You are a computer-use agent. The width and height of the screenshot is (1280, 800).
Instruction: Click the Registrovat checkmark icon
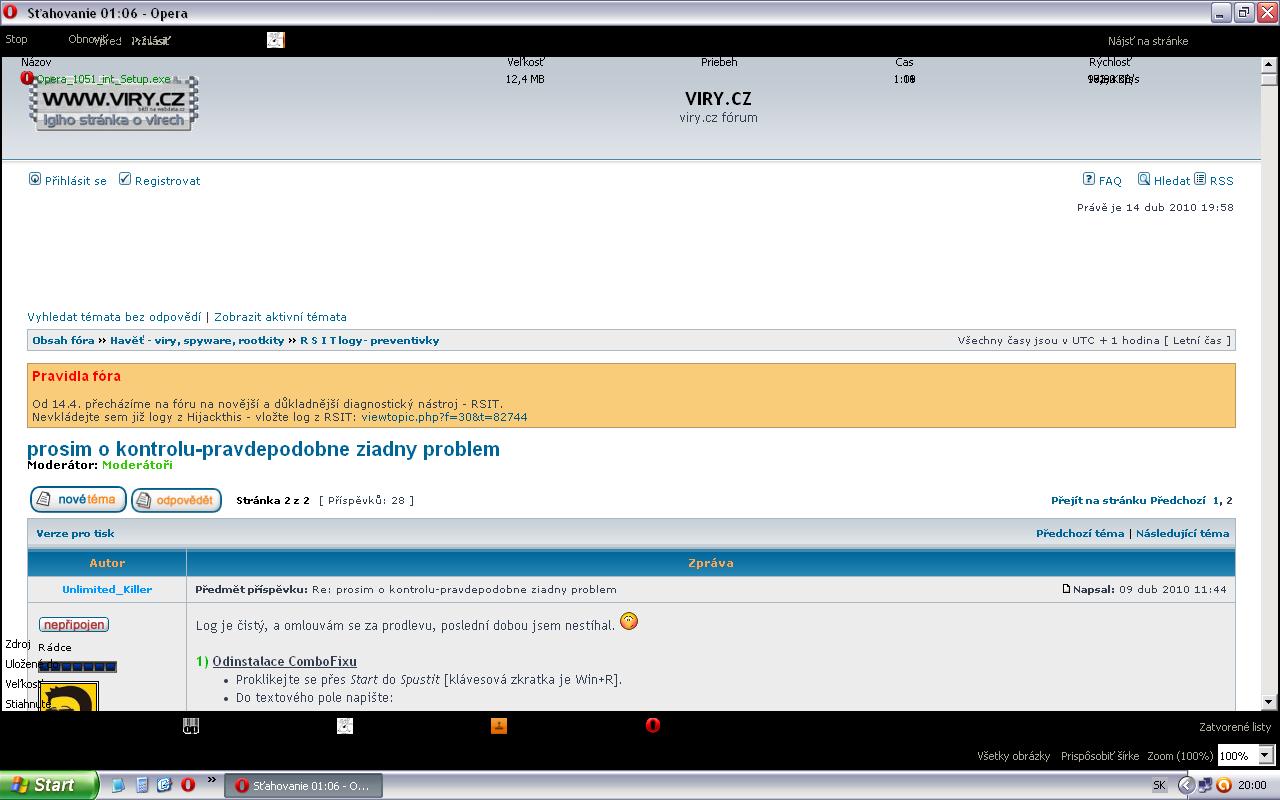coord(125,179)
